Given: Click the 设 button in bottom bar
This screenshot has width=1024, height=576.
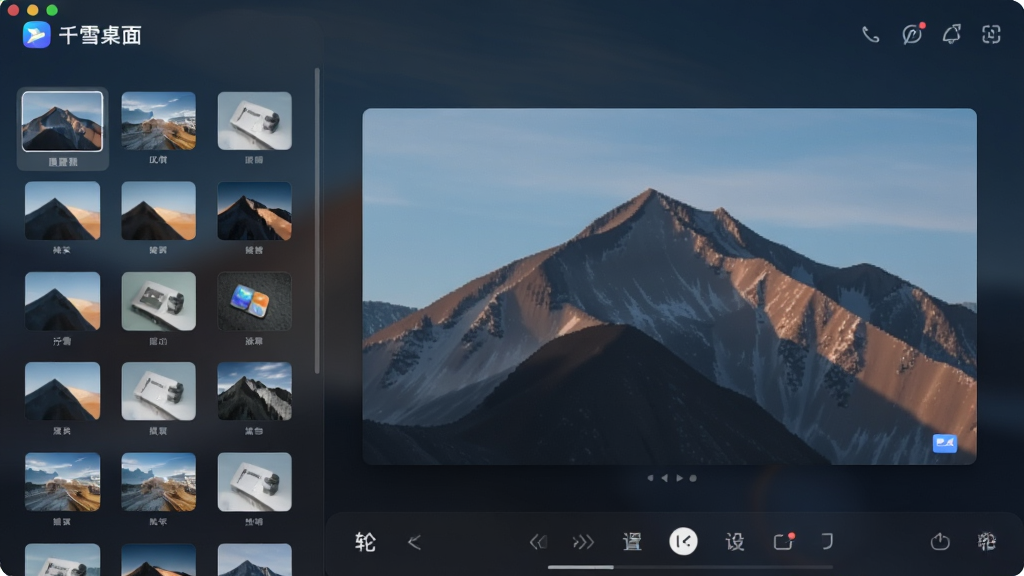Looking at the screenshot, I should 735,541.
